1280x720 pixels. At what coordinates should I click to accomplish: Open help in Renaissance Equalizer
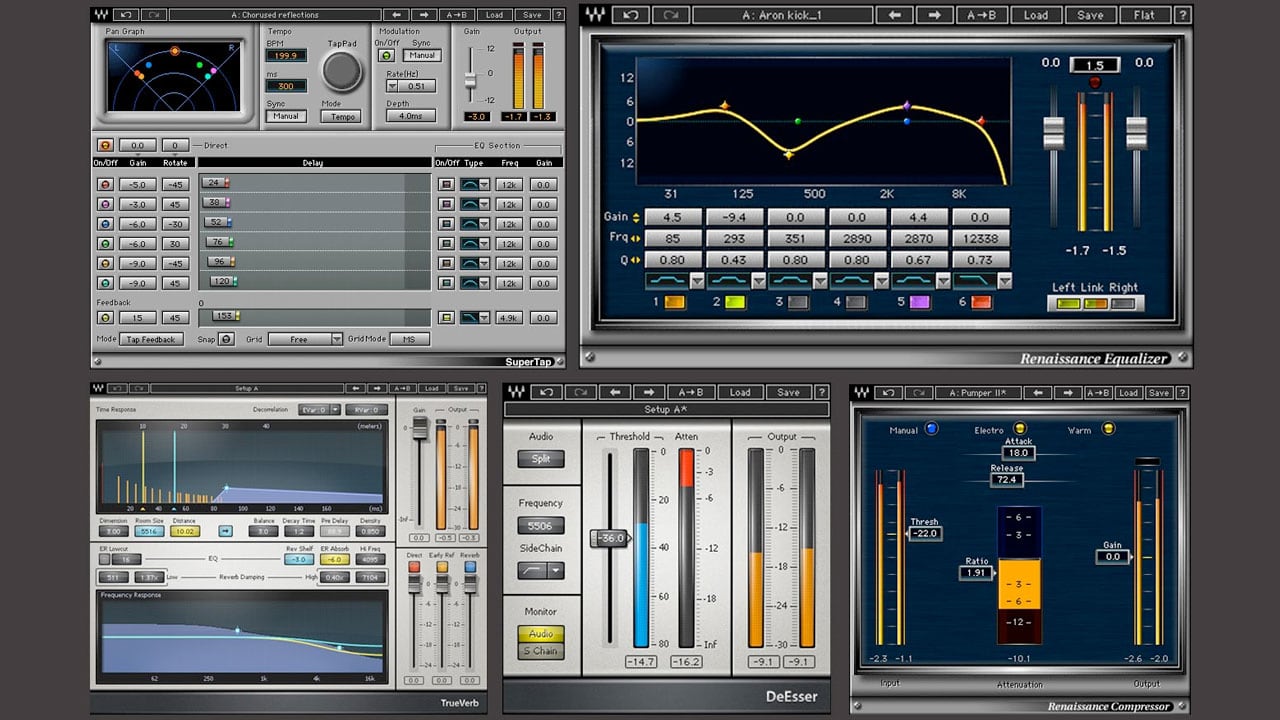click(1183, 15)
